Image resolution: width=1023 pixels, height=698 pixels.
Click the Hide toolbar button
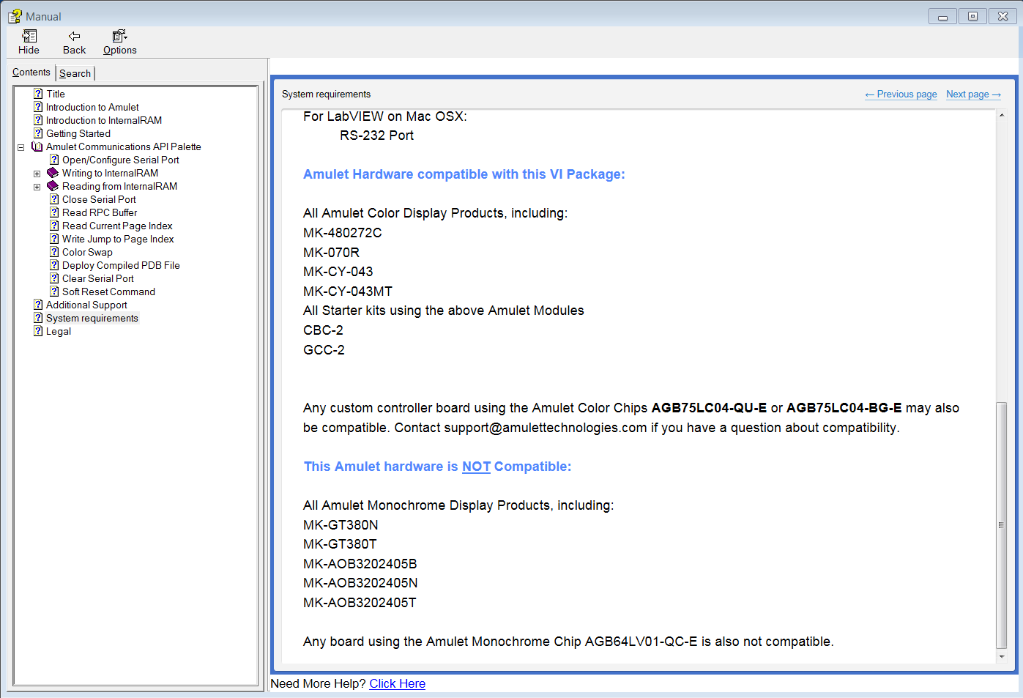29,42
